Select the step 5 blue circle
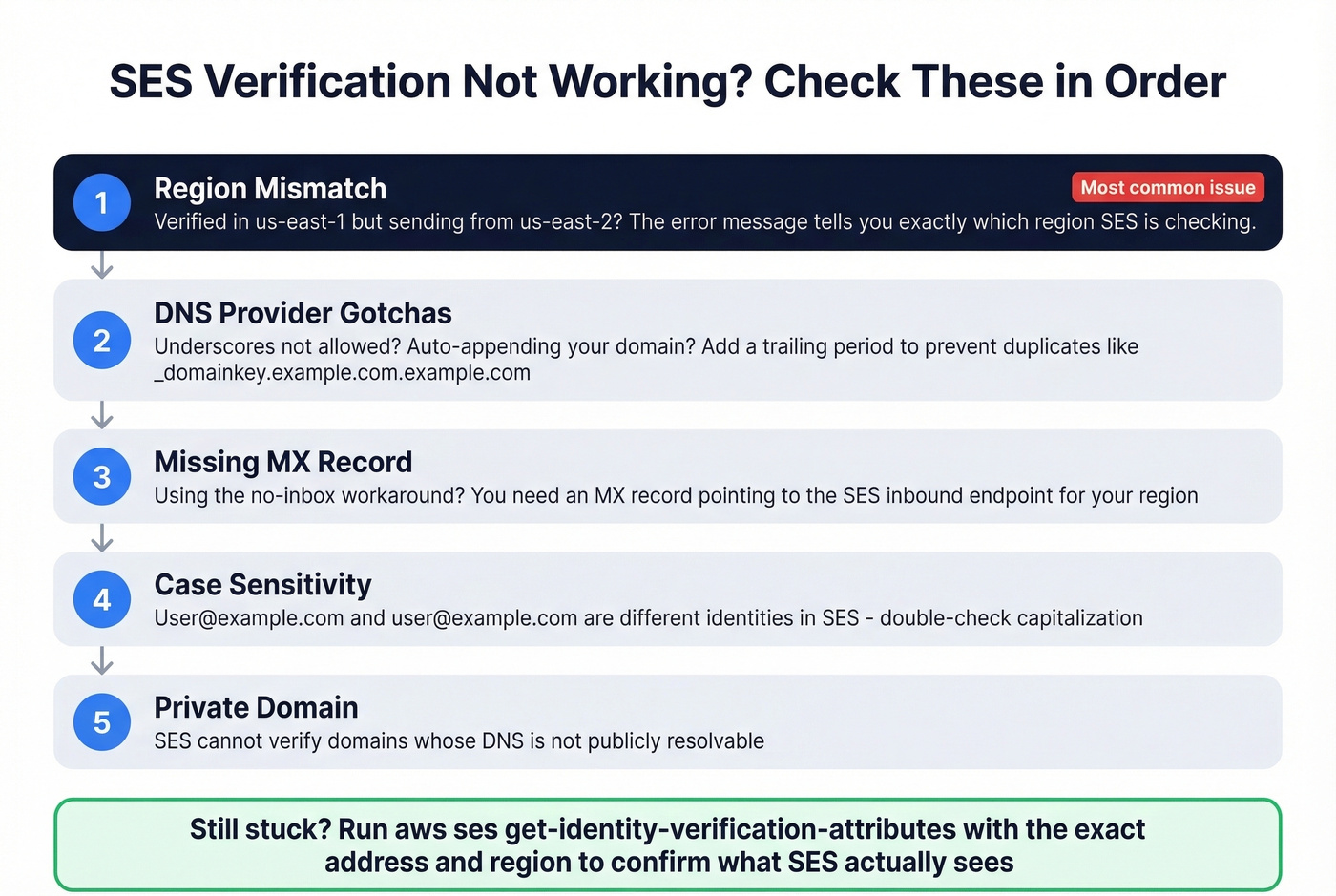The width and height of the screenshot is (1336, 896). [x=101, y=722]
